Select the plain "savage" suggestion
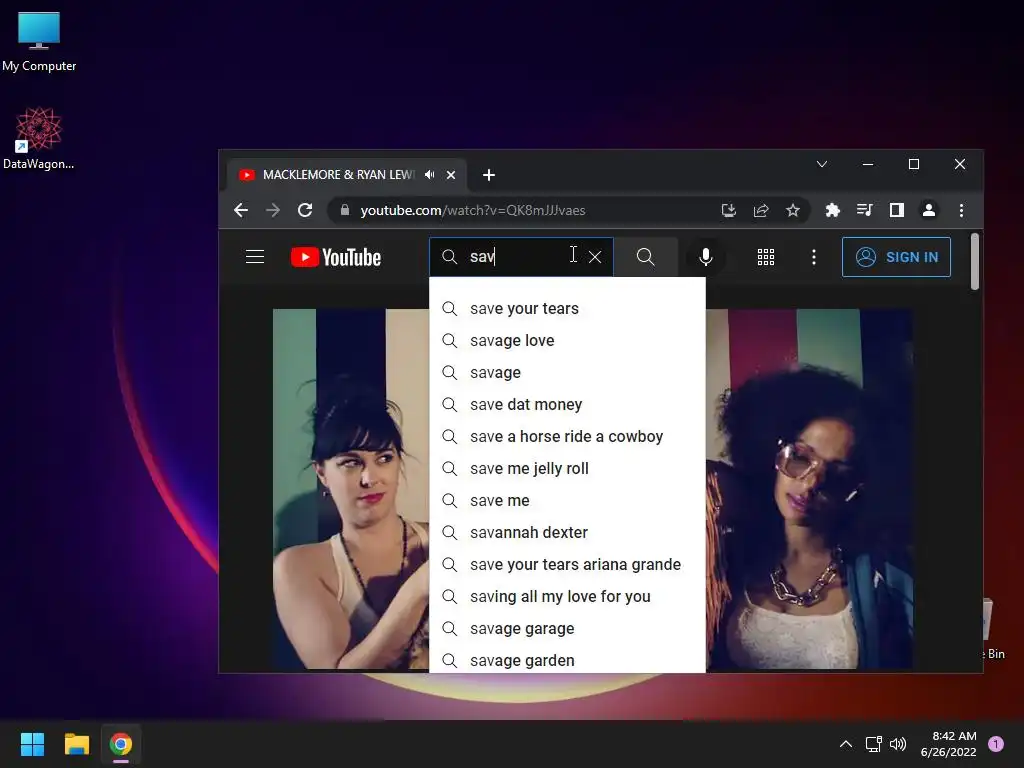 point(567,372)
